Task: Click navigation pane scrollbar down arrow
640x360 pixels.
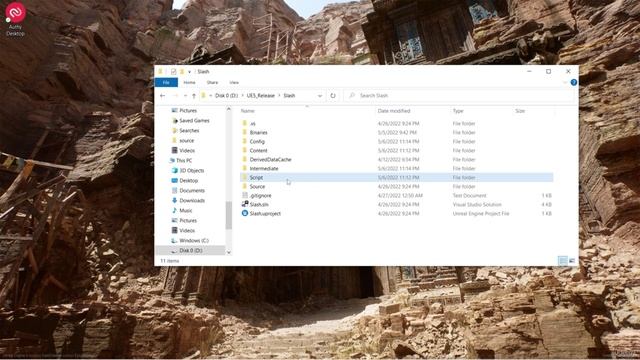Action: point(229,253)
